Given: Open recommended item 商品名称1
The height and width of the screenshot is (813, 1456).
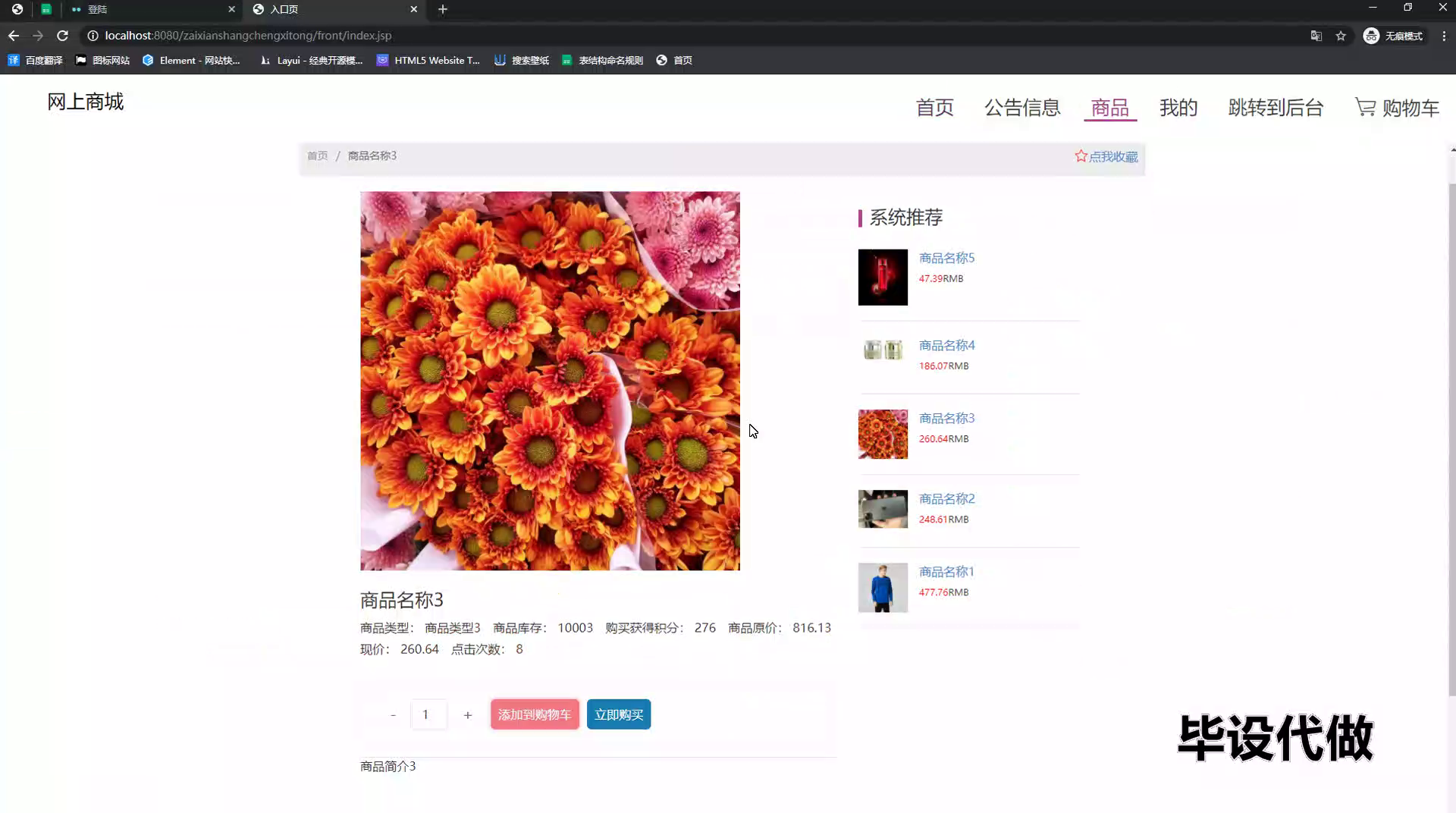Looking at the screenshot, I should click(946, 571).
